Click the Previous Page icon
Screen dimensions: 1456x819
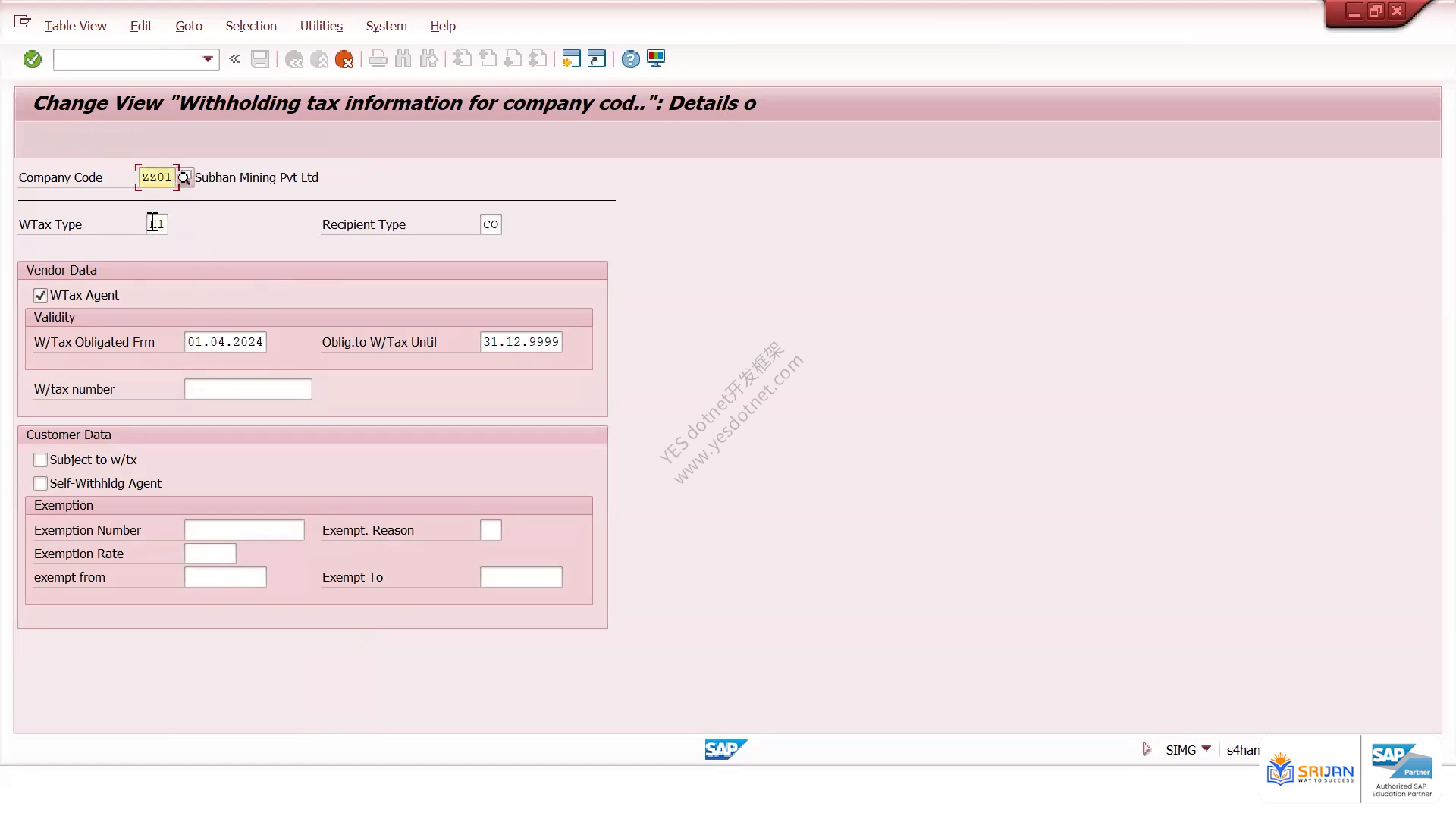(488, 59)
